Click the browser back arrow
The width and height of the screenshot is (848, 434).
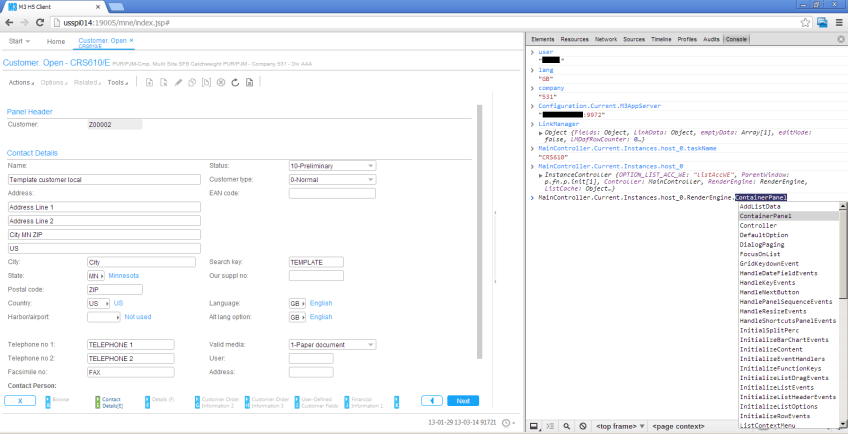click(x=9, y=23)
